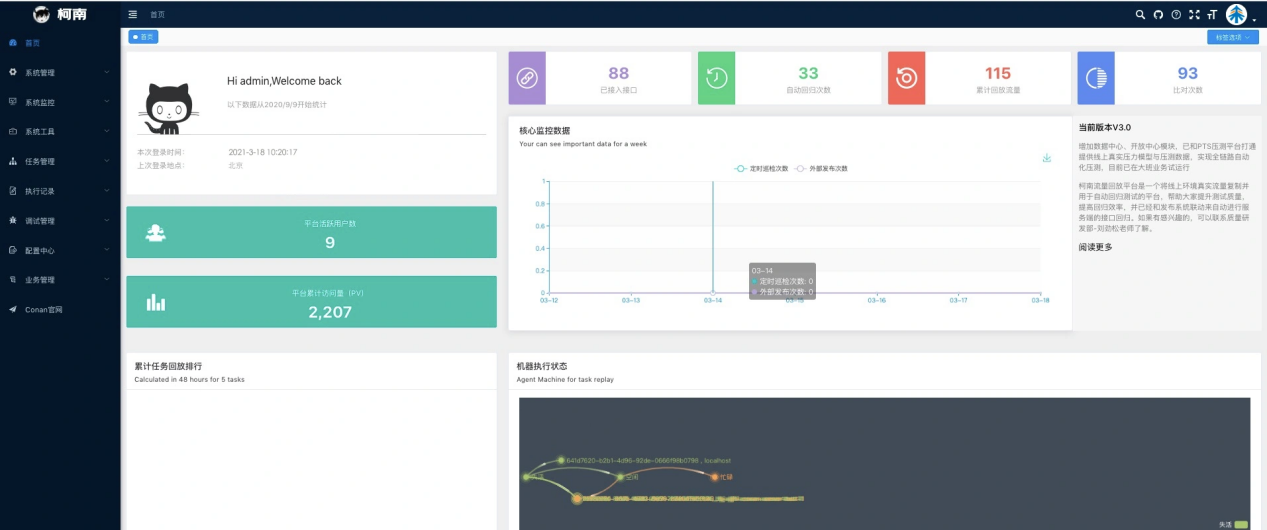Click the help question mark icon
1267x530 pixels.
coord(1176,15)
